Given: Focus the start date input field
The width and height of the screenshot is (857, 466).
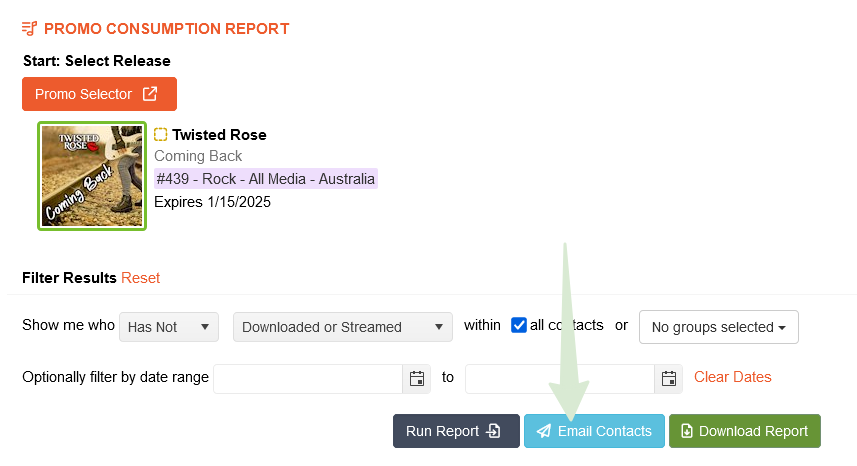Looking at the screenshot, I should 308,378.
